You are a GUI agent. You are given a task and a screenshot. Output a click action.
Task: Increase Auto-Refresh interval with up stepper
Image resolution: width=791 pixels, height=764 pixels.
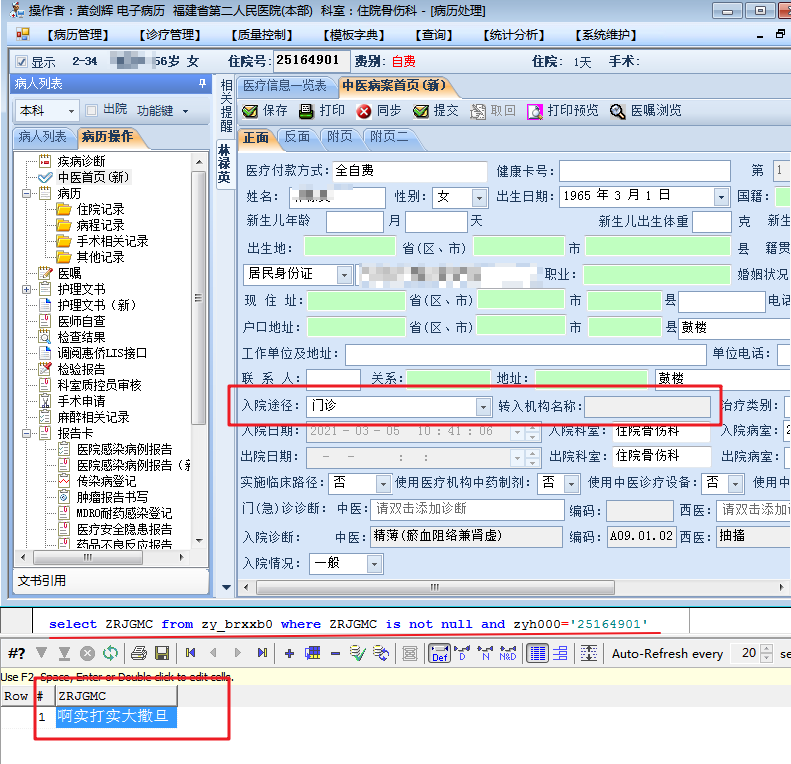click(x=766, y=649)
